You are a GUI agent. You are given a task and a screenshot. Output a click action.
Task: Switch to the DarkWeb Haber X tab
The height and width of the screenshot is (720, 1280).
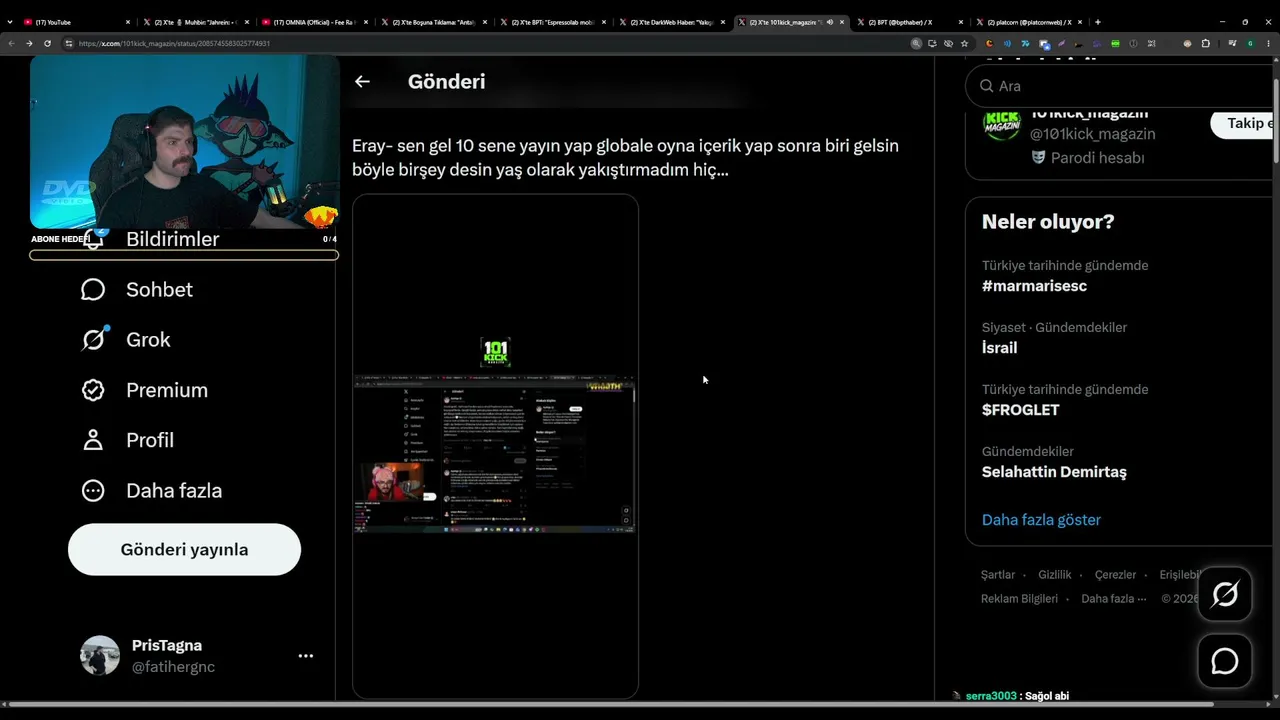(670, 22)
